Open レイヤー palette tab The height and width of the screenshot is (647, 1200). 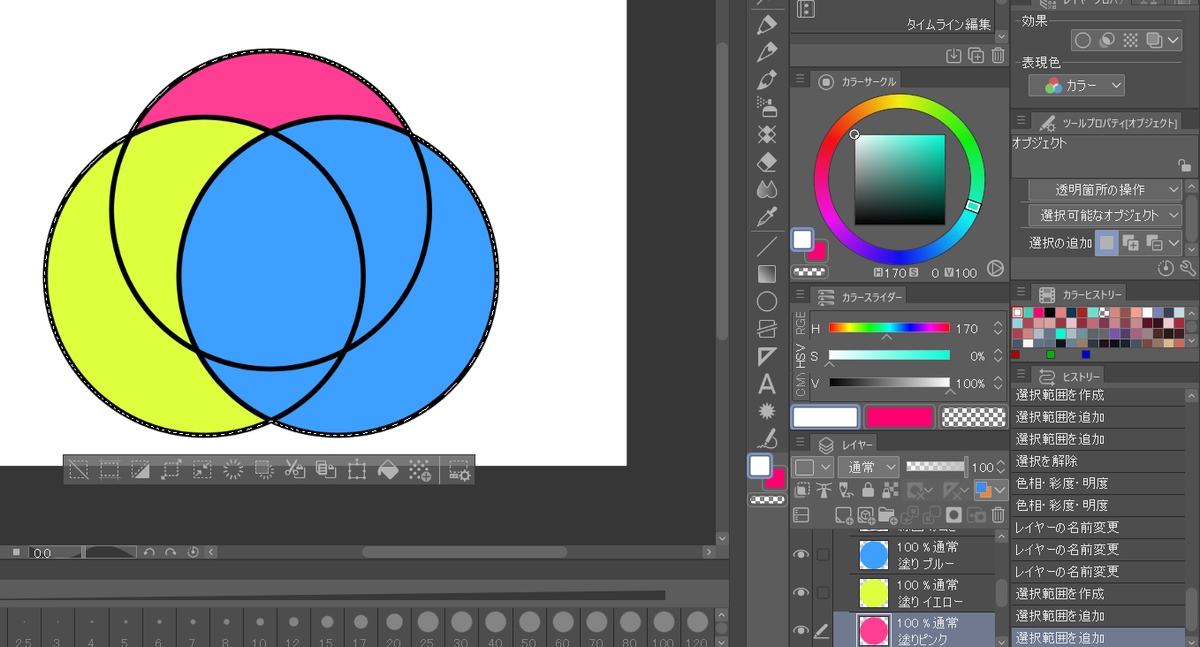(846, 444)
